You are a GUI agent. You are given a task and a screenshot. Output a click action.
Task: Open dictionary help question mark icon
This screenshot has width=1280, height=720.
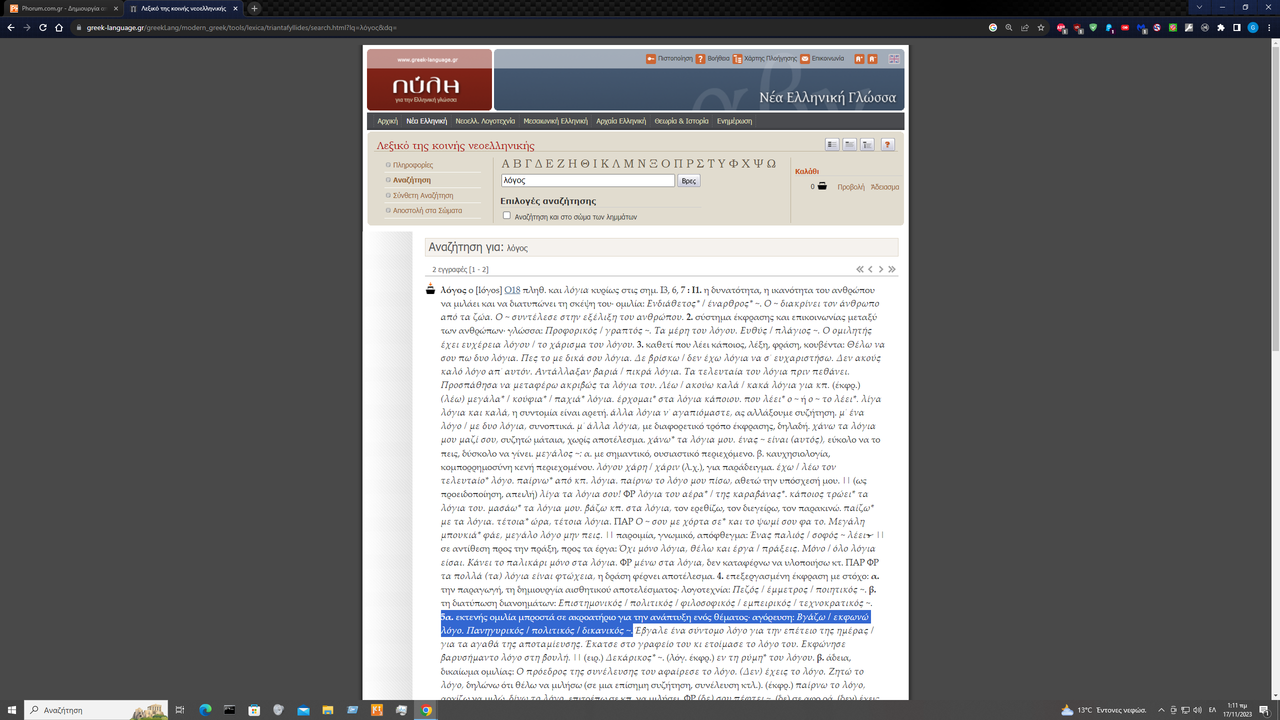point(887,145)
